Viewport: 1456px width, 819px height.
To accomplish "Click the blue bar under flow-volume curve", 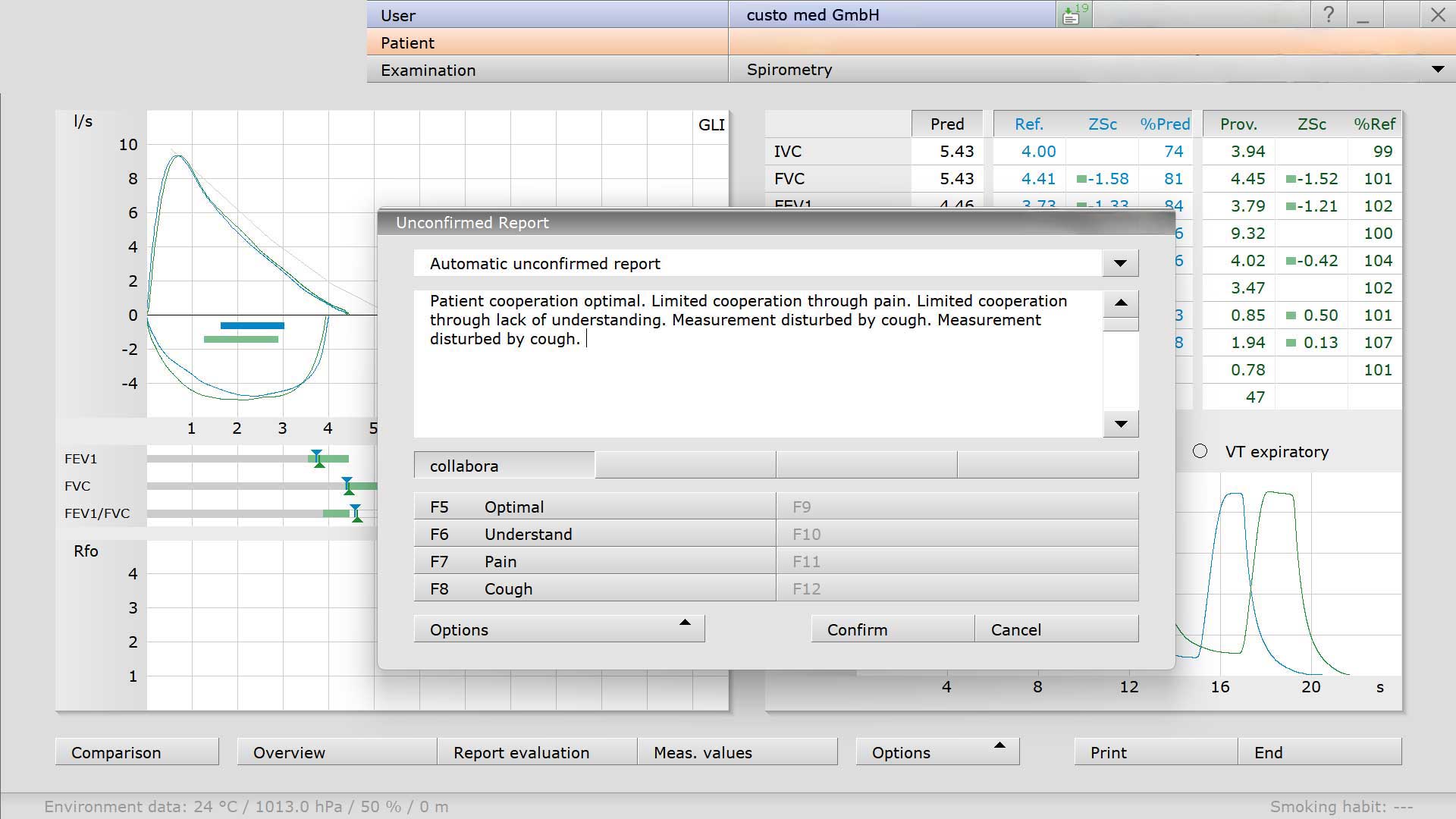I will click(x=253, y=325).
